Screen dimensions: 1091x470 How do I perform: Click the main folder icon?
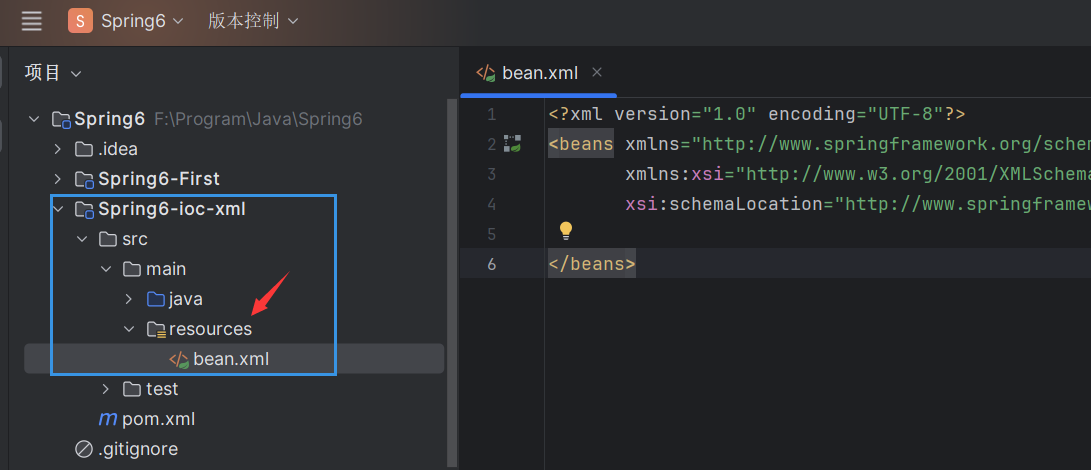[x=132, y=269]
